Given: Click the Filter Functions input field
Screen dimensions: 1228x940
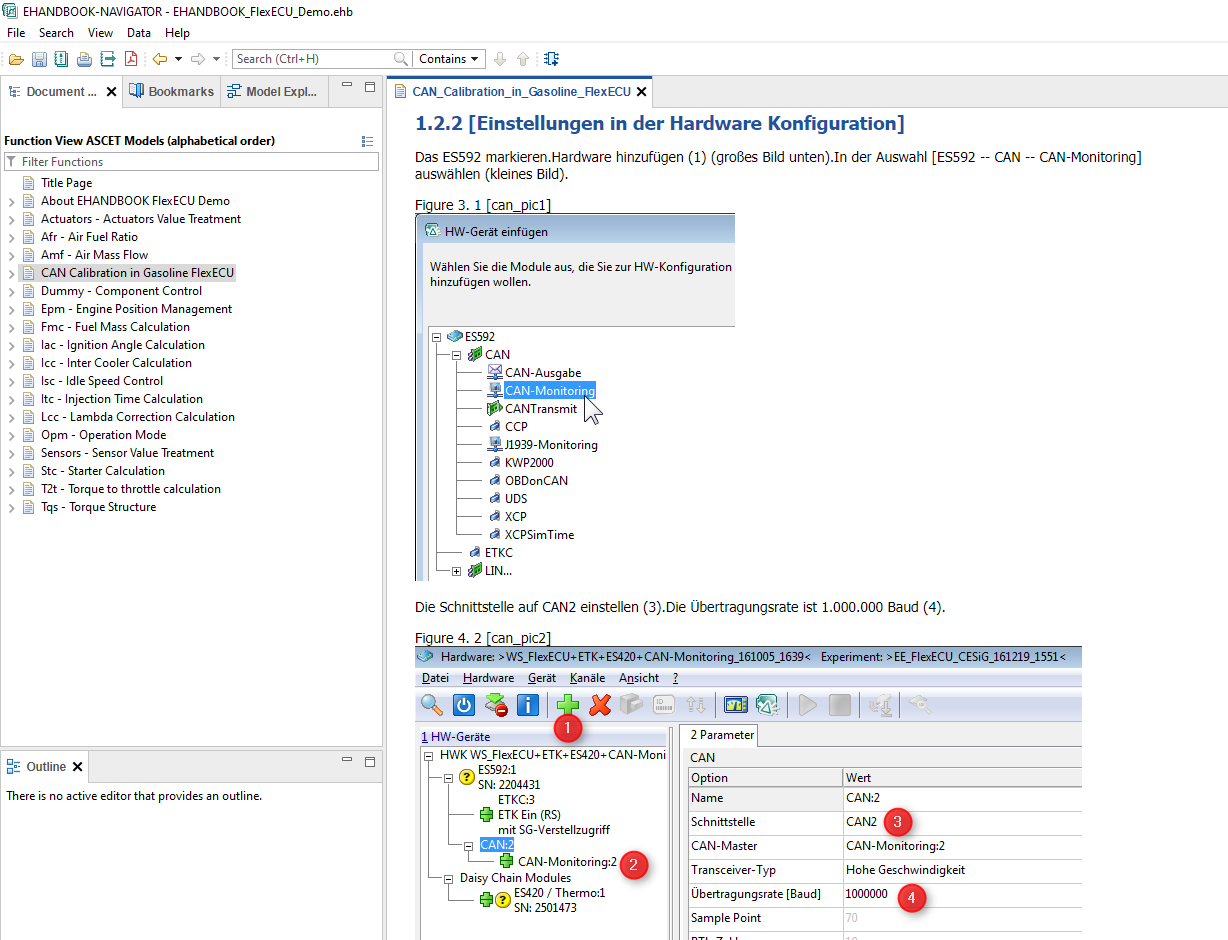Looking at the screenshot, I should coord(195,162).
